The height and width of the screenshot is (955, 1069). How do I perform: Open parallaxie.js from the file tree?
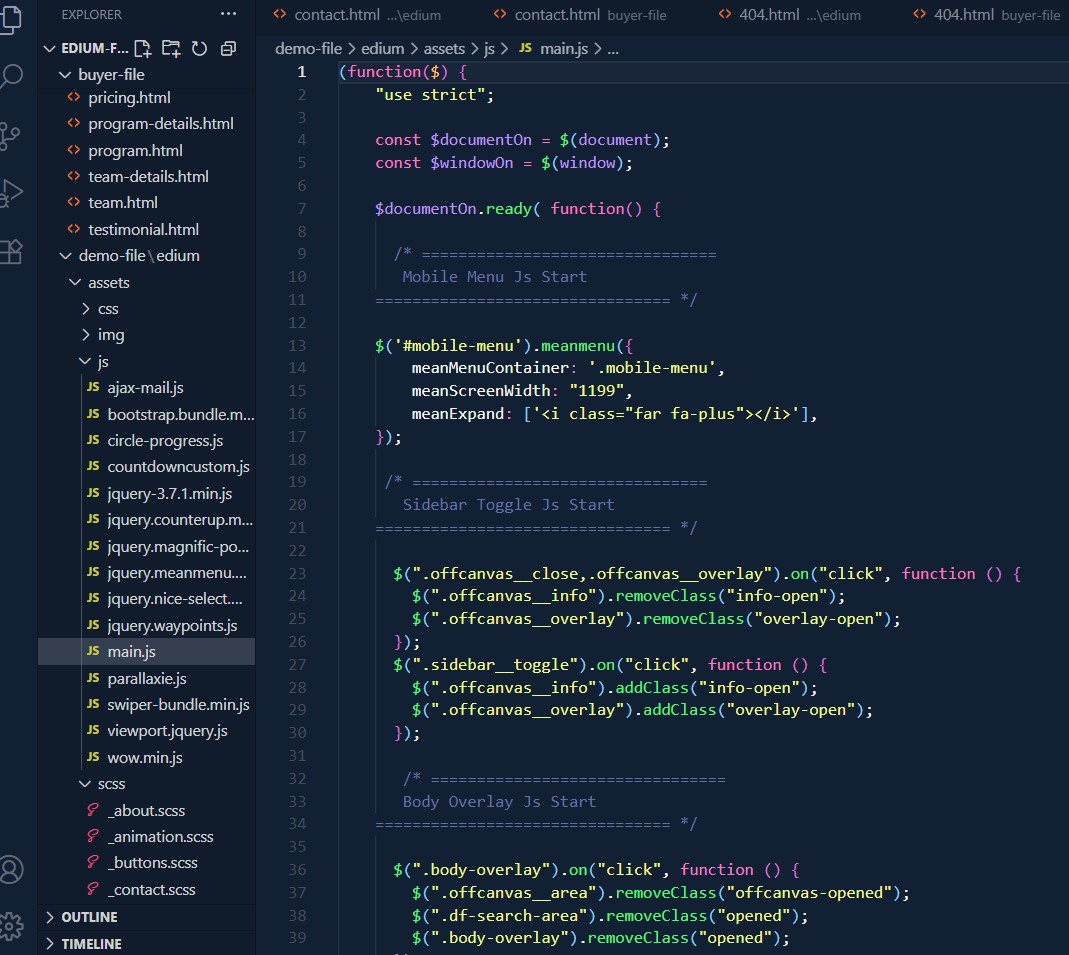[x=147, y=678]
